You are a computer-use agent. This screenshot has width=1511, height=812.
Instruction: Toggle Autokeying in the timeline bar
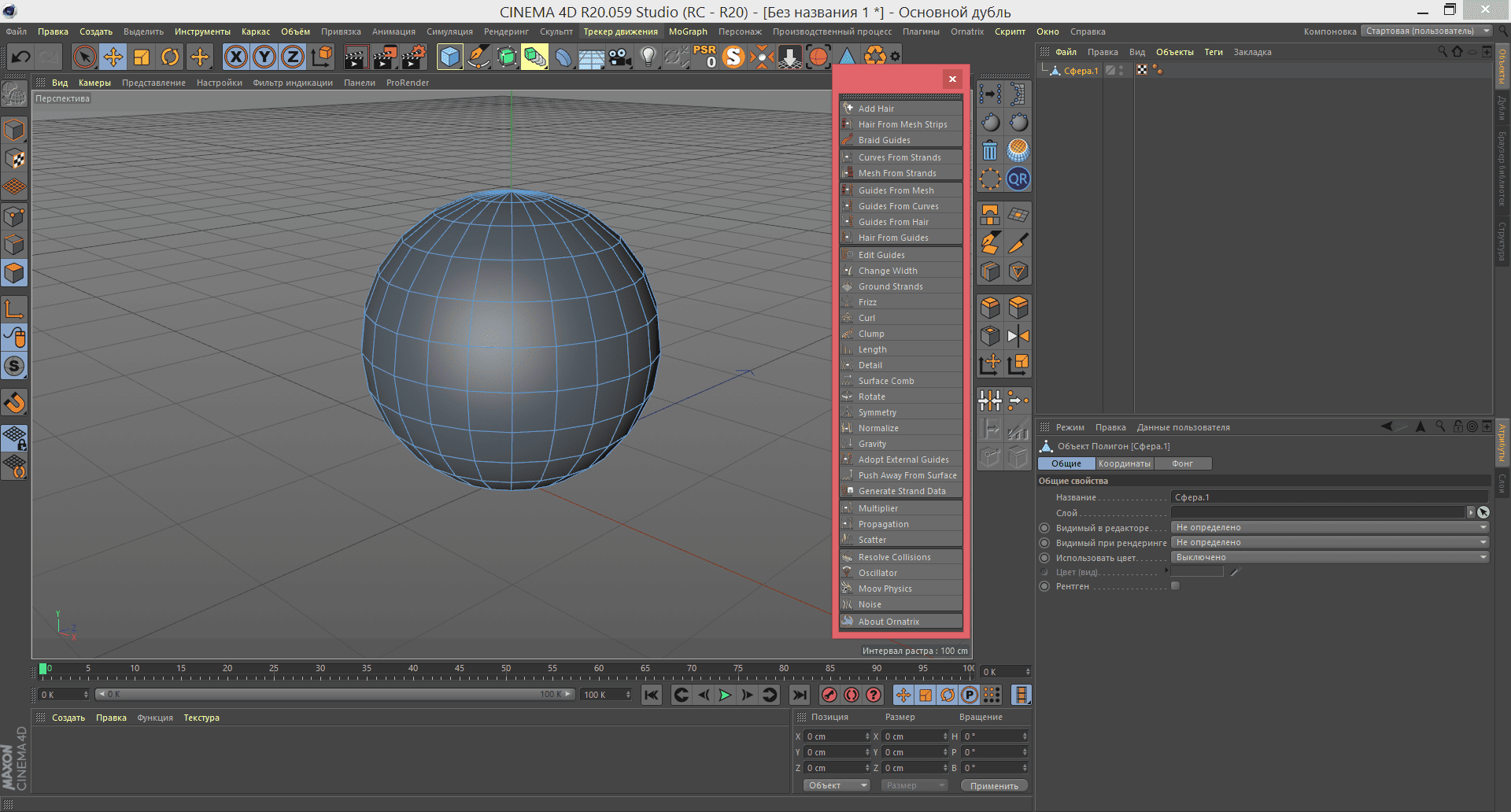tap(851, 695)
